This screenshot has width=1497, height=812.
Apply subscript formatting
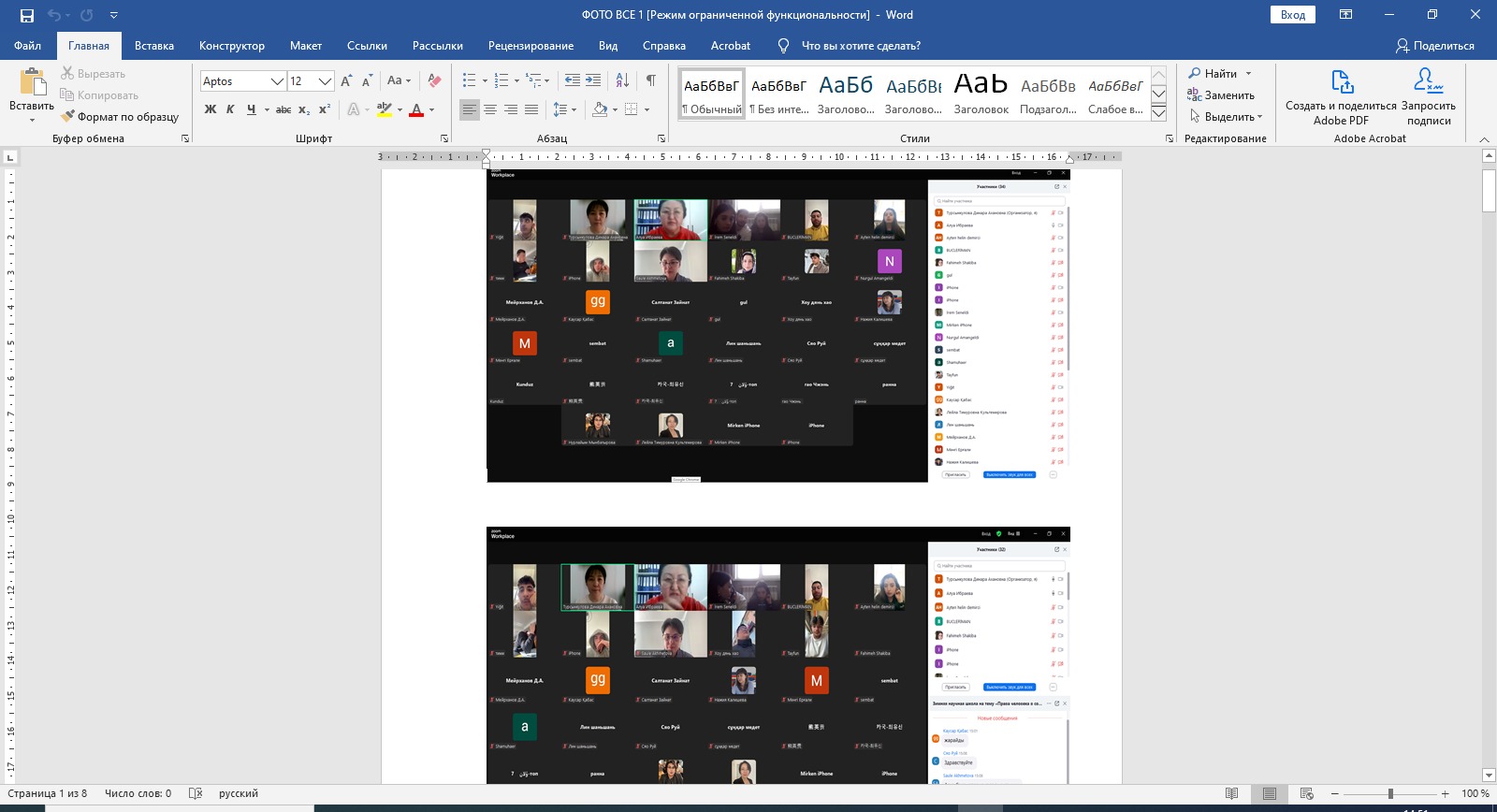pos(304,109)
